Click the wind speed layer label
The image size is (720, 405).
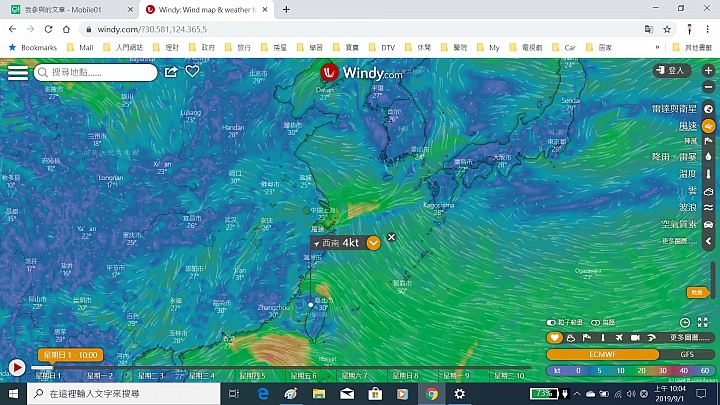(x=688, y=125)
